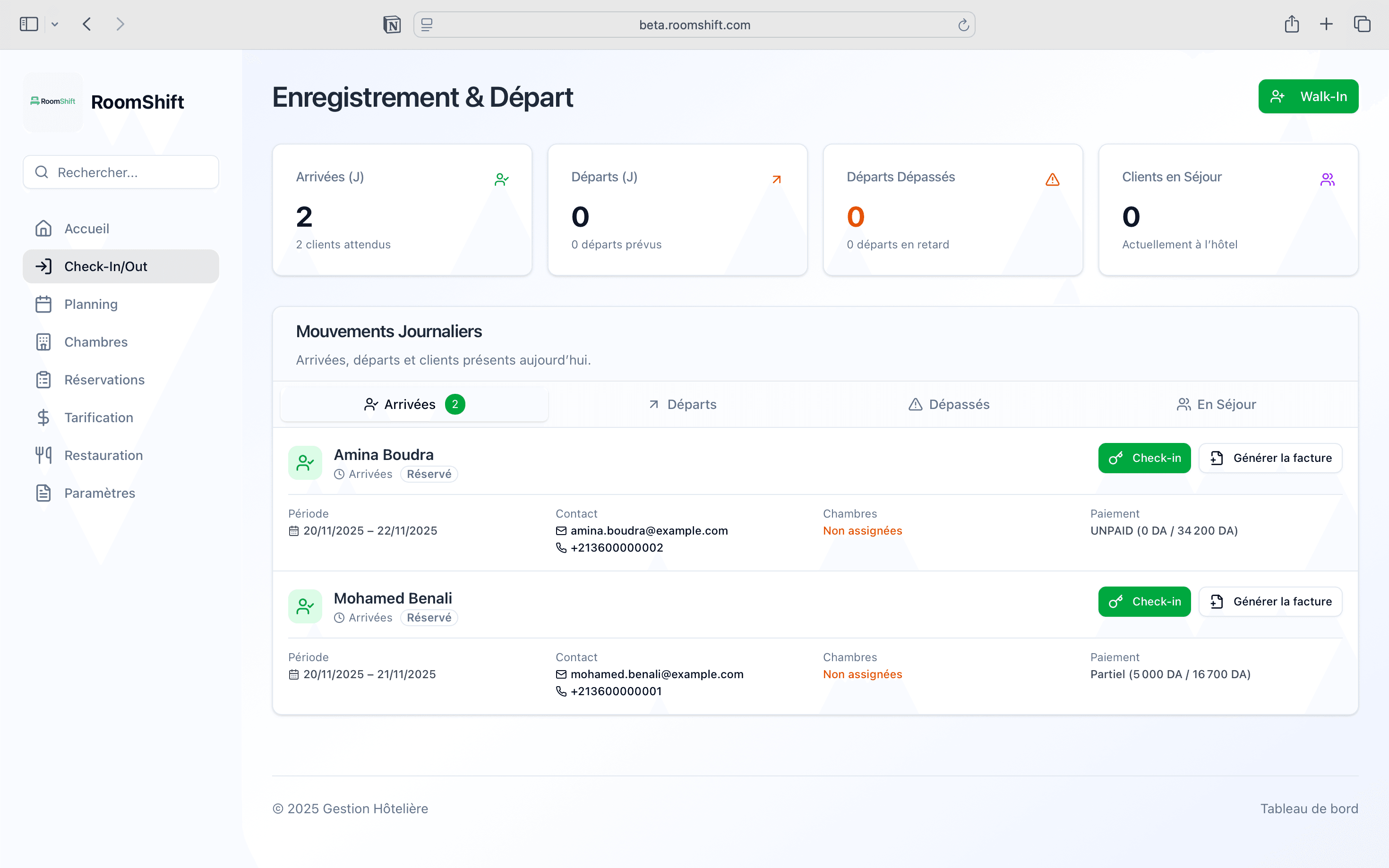Click the new tab plus icon
This screenshot has height=868, width=1389.
click(1326, 24)
